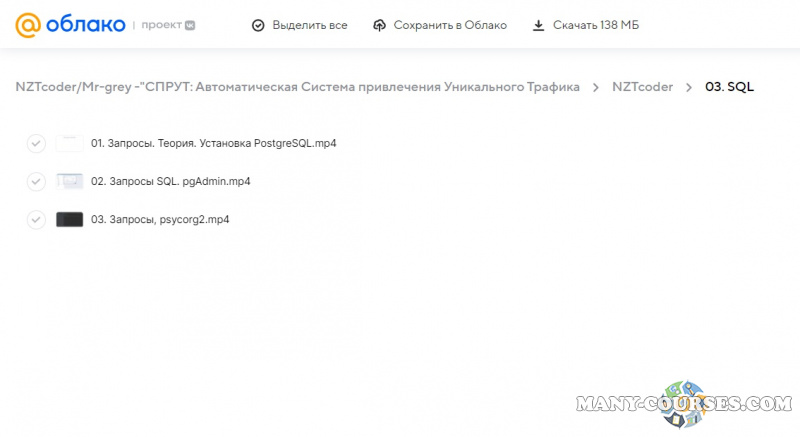This screenshot has height=437, width=800.
Task: Open the thumbnail of the pgAdmin video
Action: (69, 181)
